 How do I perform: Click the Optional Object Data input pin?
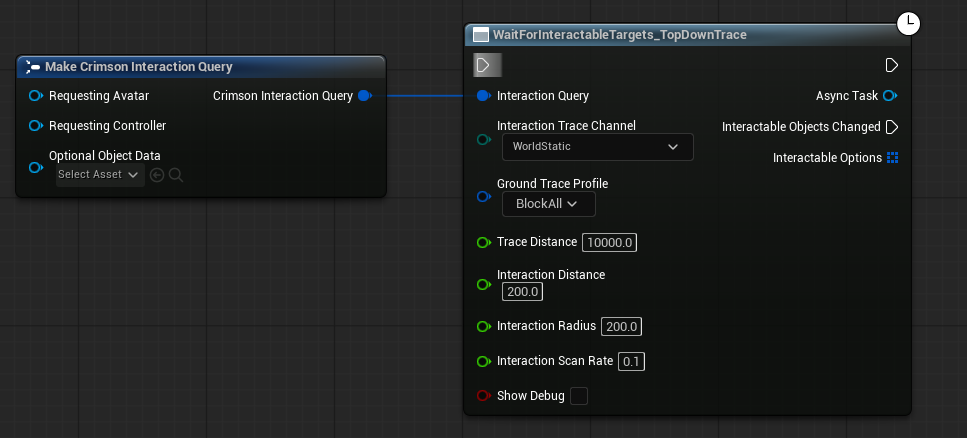[36, 167]
